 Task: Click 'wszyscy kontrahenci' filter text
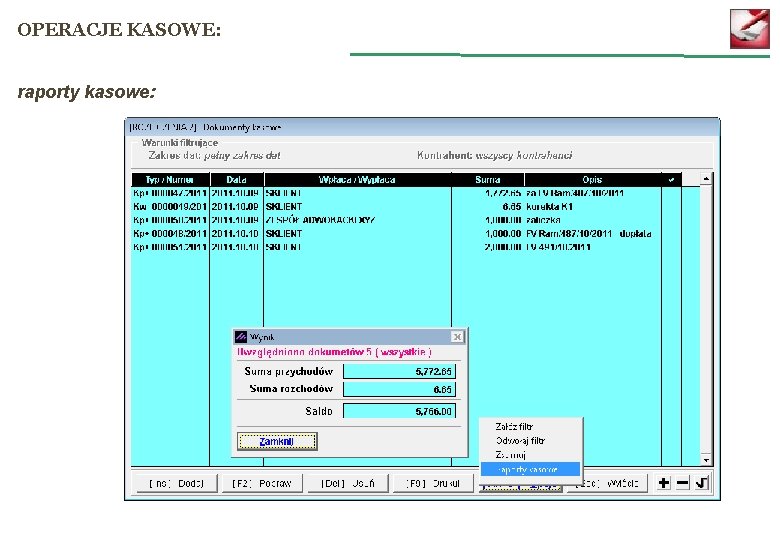click(524, 156)
